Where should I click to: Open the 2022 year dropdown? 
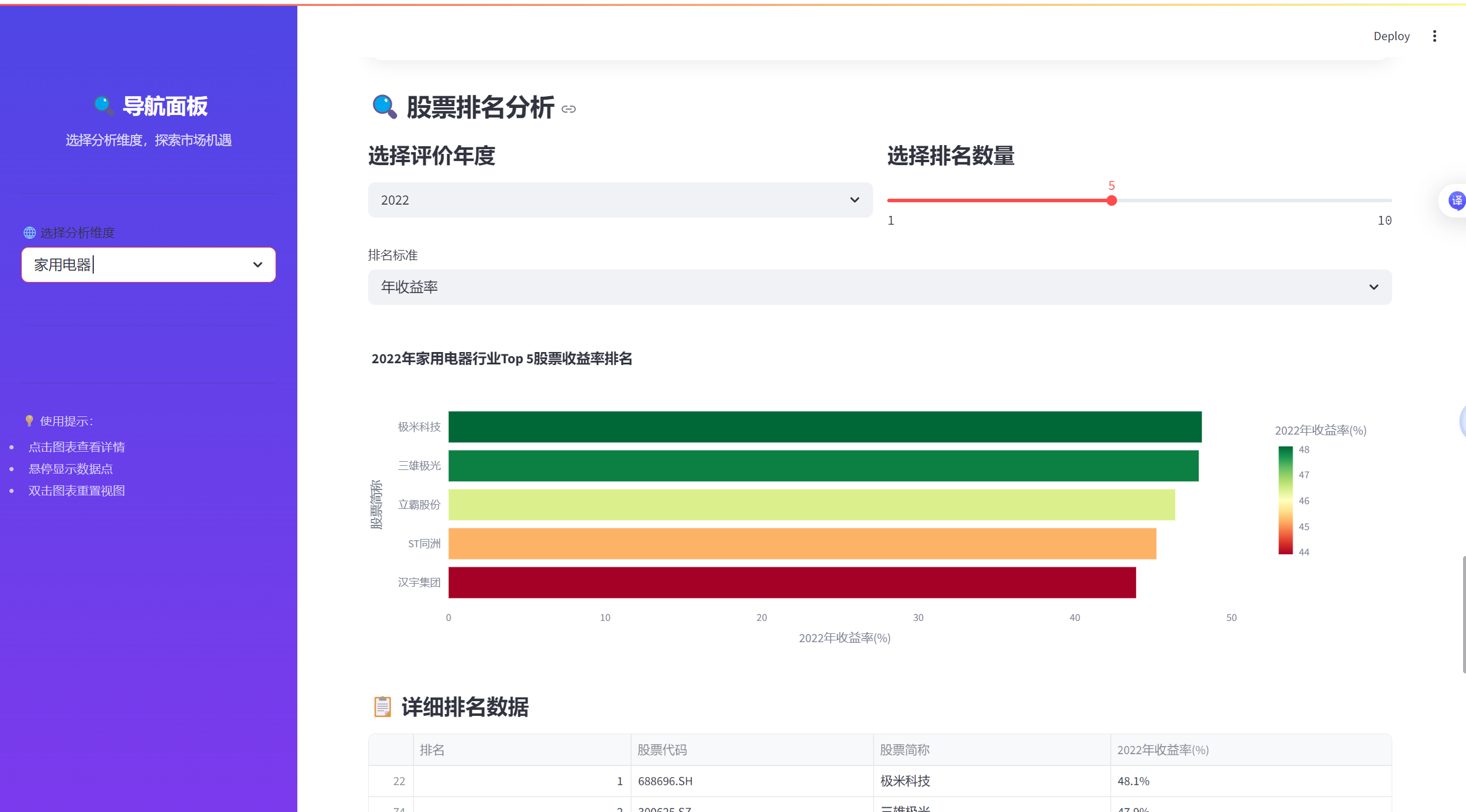[x=619, y=200]
